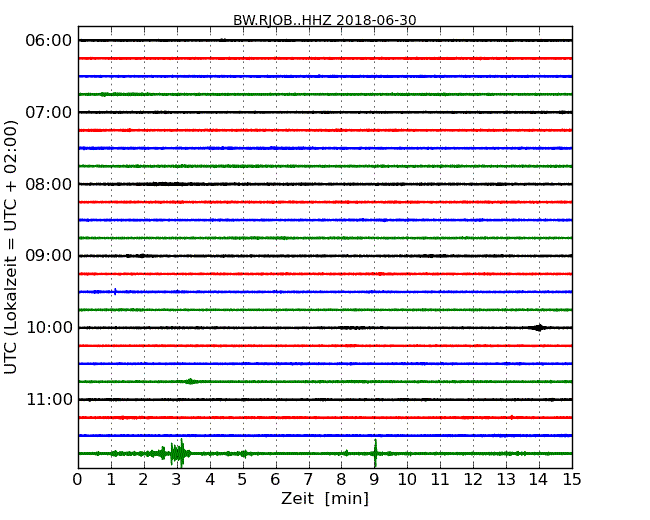The height and width of the screenshot is (520, 650).
Task: Click the UTC Lokalzeit vertical axis label
Action: coord(11,247)
